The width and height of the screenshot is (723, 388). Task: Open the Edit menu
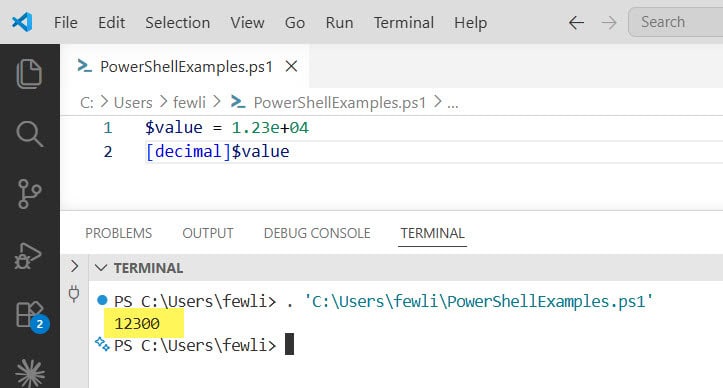point(111,22)
